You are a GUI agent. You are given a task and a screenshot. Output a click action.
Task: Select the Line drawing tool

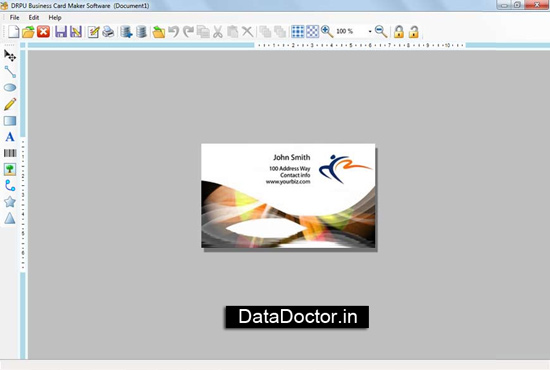10,72
